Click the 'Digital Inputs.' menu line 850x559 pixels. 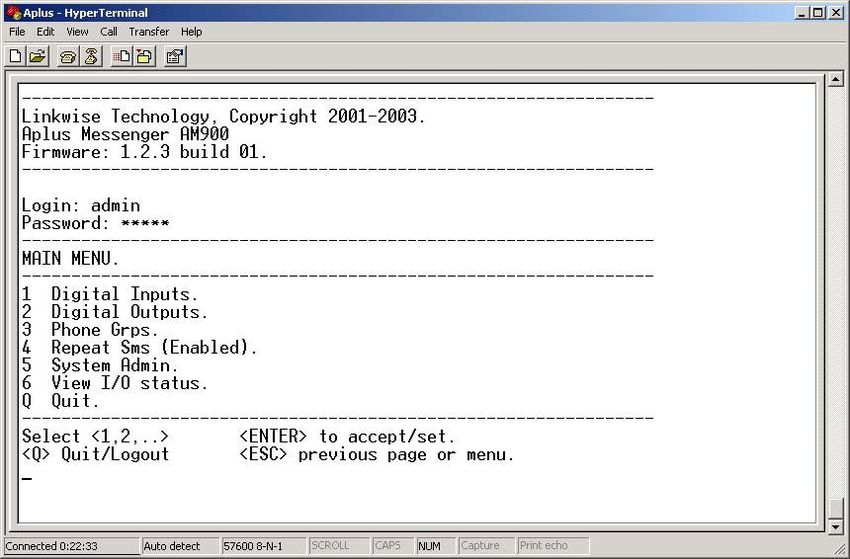110,294
